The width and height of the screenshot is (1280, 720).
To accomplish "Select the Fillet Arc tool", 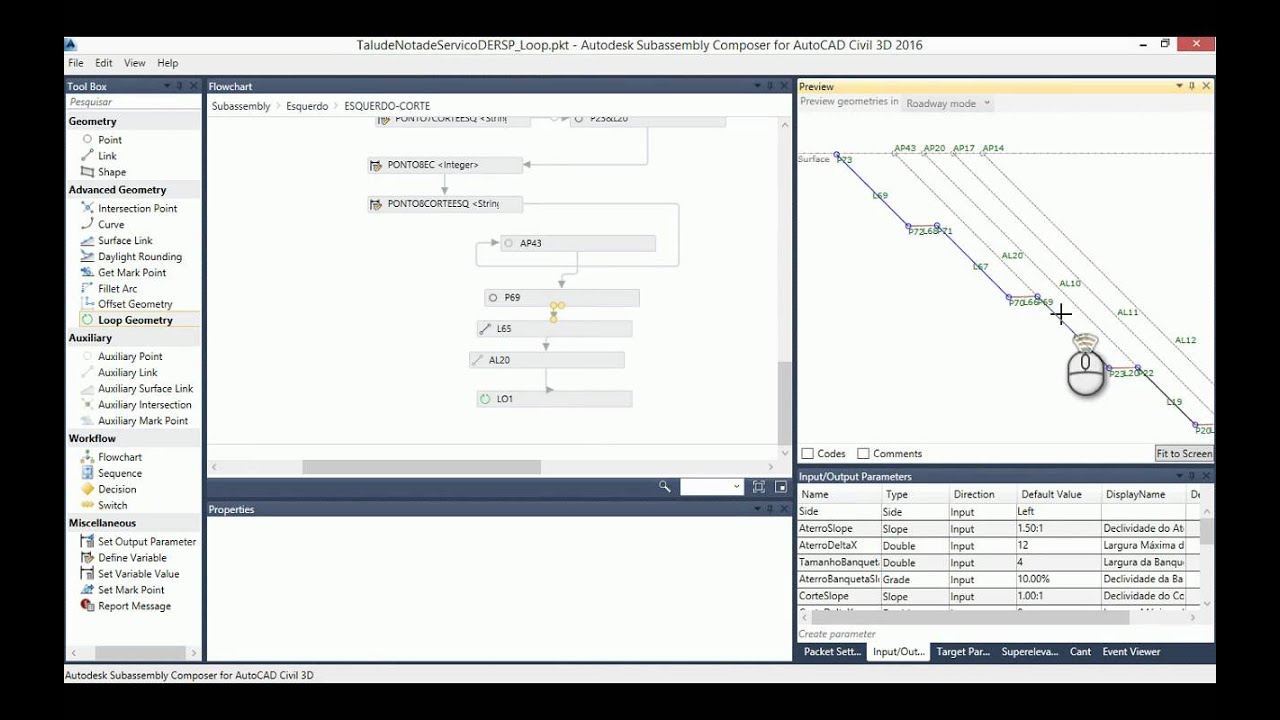I will point(117,288).
